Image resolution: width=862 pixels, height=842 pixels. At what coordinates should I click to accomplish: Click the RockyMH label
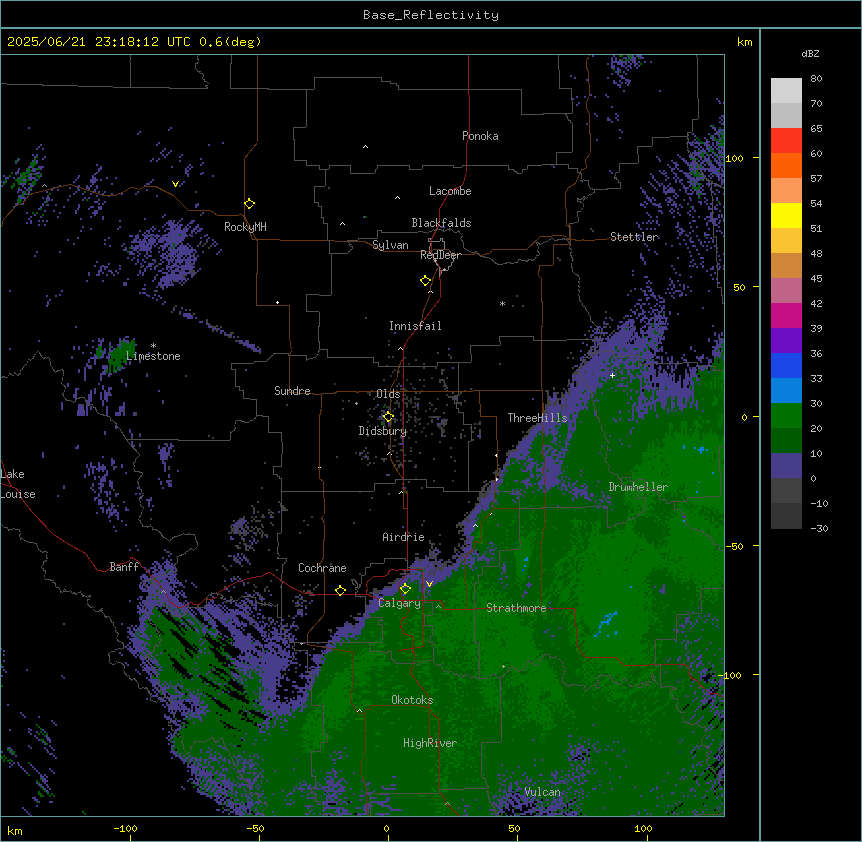point(245,227)
